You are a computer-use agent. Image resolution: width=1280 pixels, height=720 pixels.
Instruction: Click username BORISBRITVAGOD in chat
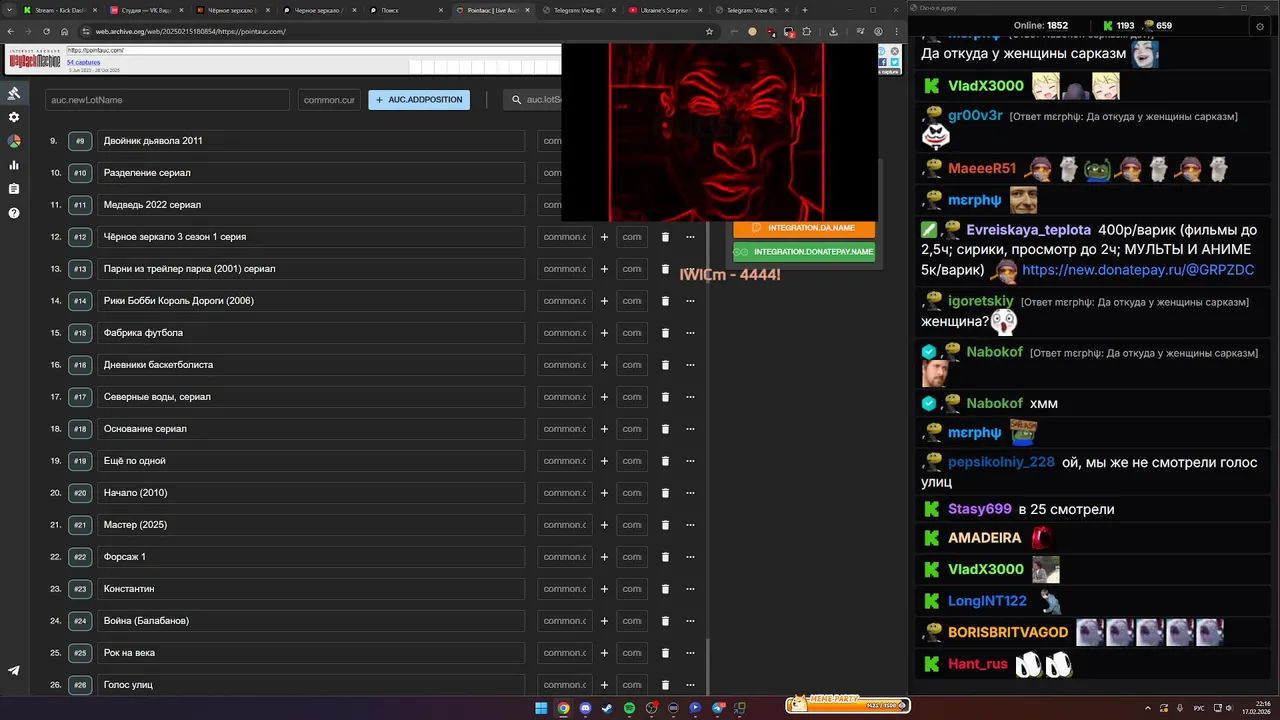pos(1008,633)
